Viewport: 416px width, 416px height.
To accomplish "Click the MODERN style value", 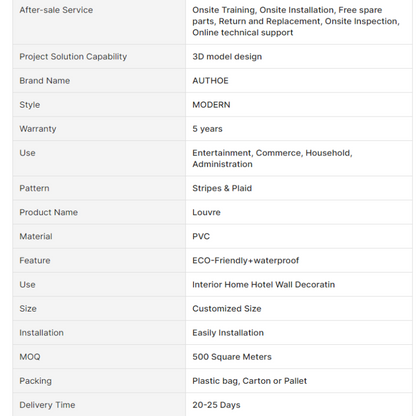I will click(211, 105).
